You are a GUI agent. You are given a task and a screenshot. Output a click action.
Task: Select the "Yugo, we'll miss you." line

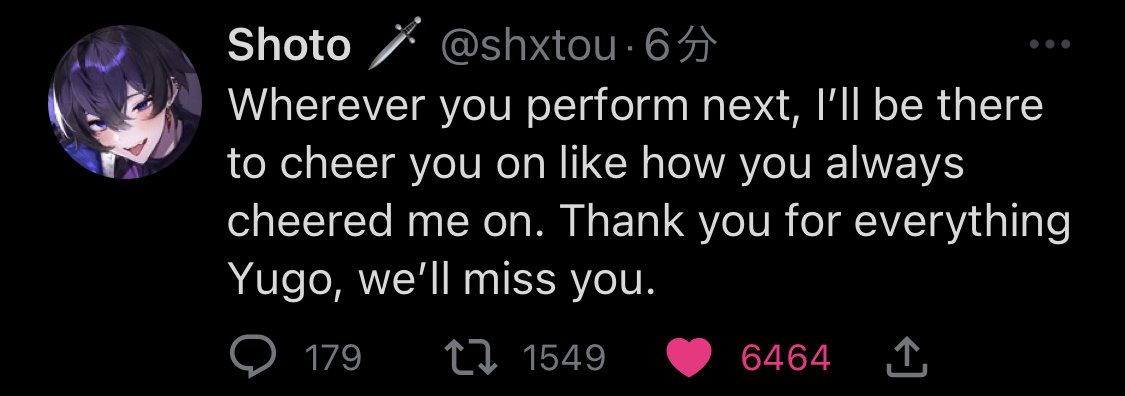tap(442, 280)
